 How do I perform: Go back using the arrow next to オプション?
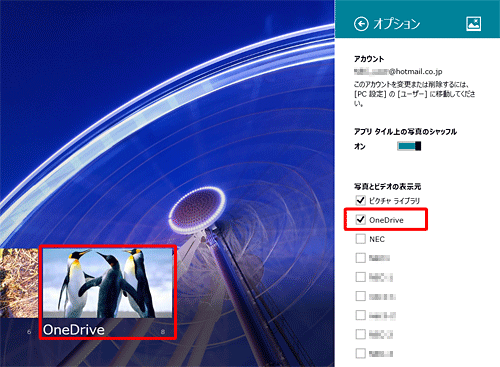(x=361, y=24)
